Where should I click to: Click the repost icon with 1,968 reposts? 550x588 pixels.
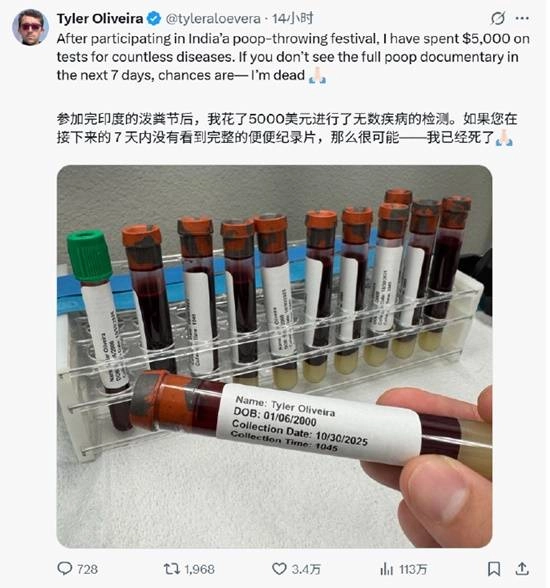click(x=172, y=569)
